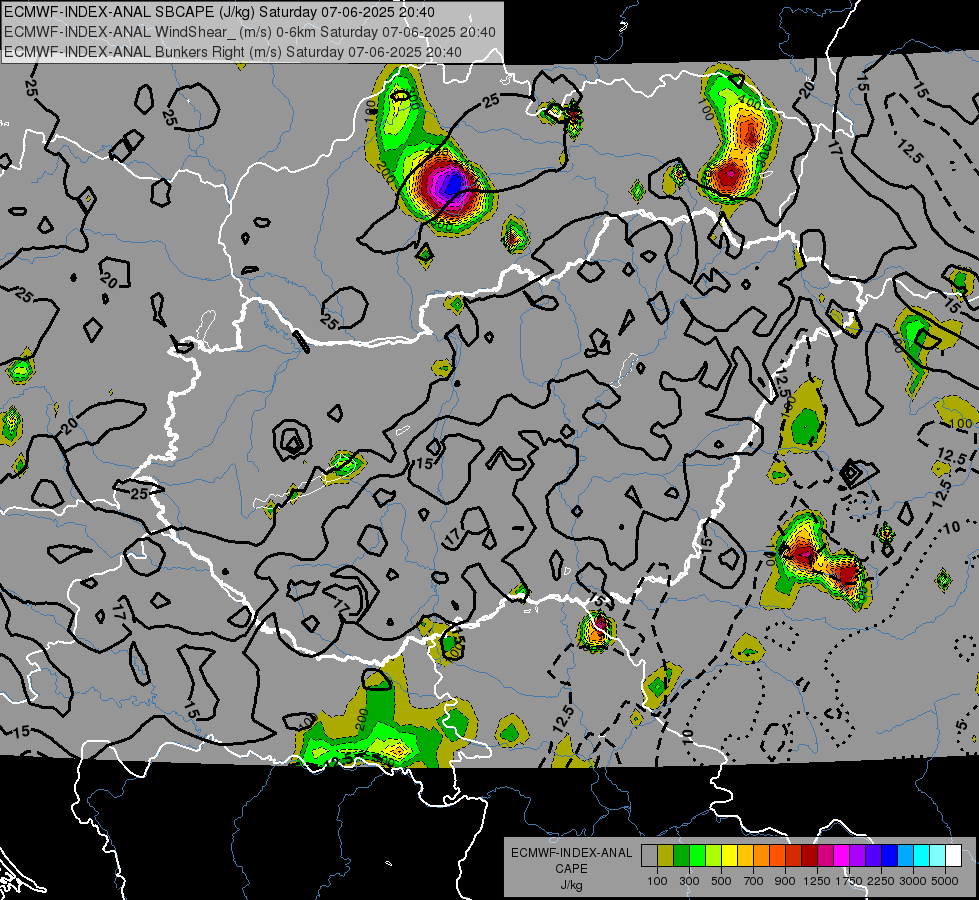Select the Bunkers Right (m/s) header line

click(233, 52)
